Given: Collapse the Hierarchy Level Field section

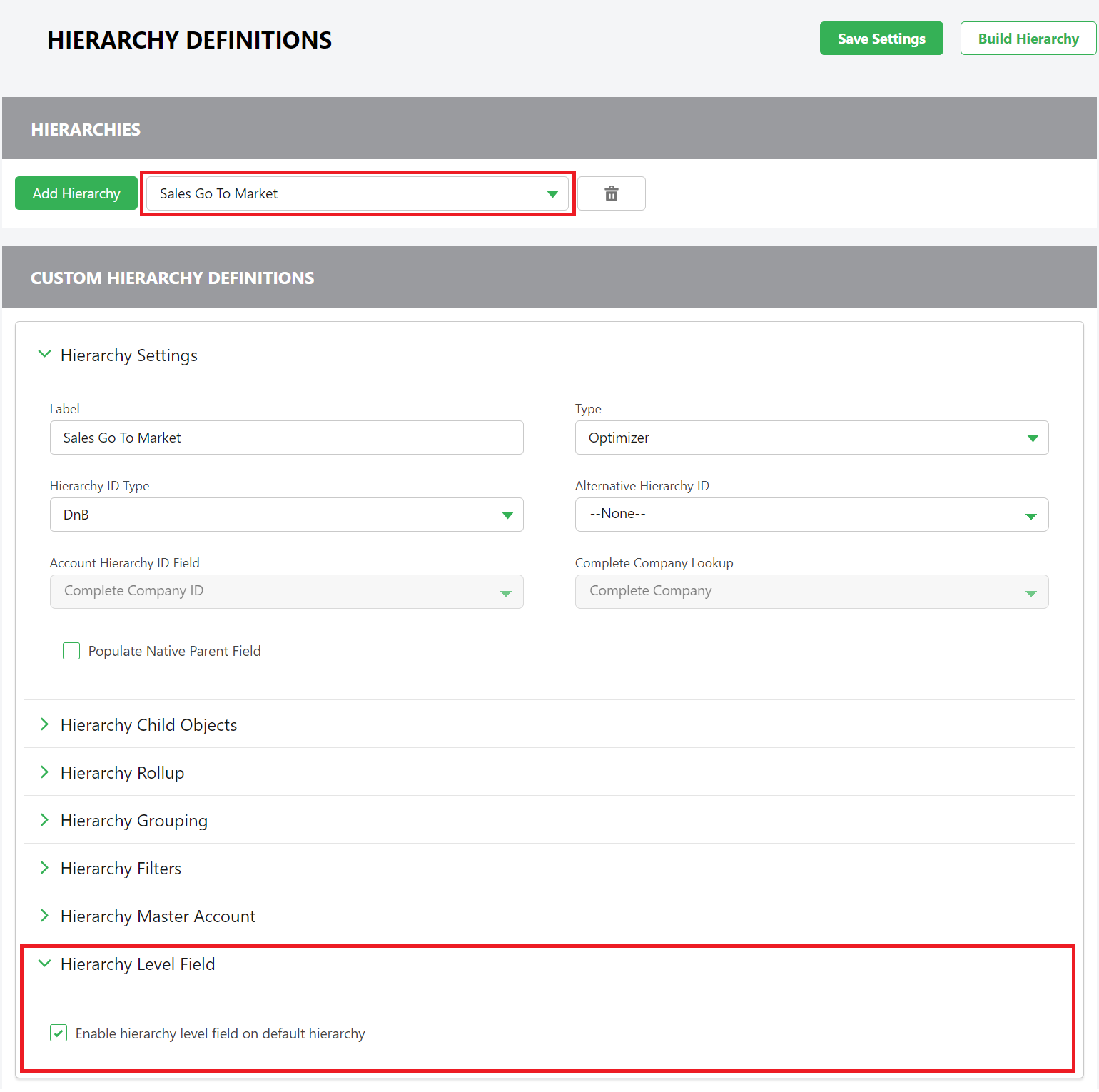Looking at the screenshot, I should (44, 963).
